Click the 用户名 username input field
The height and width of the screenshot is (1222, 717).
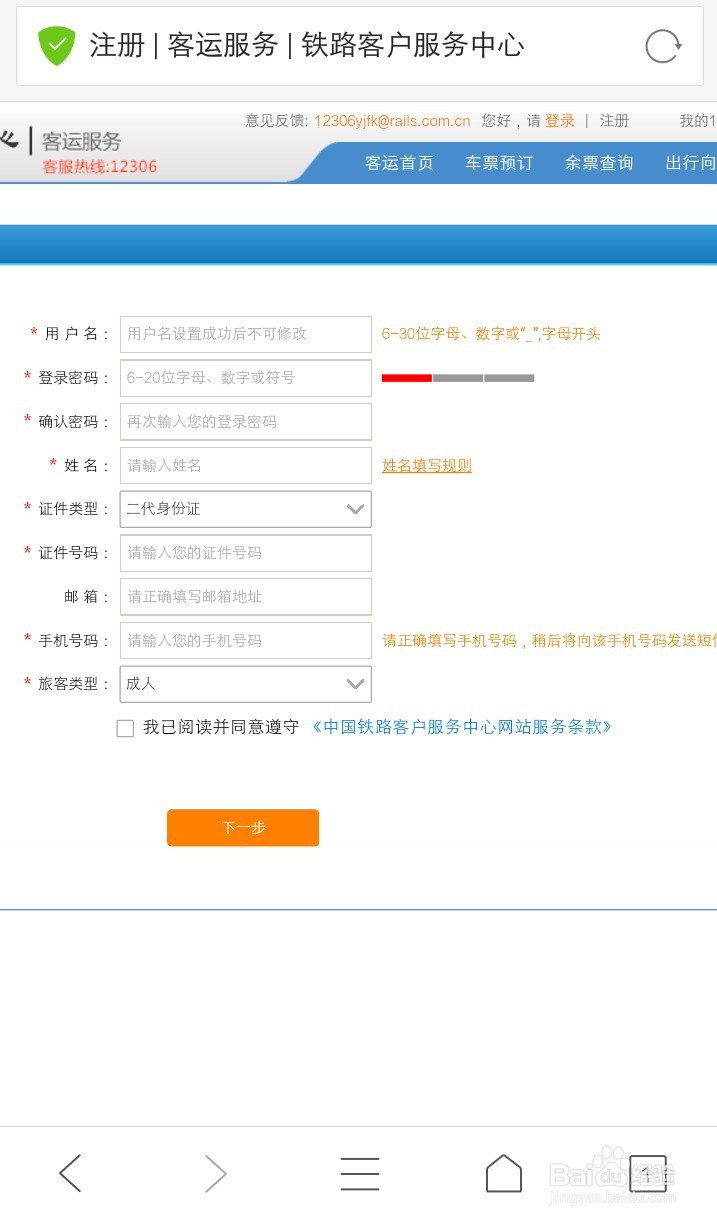coord(245,334)
